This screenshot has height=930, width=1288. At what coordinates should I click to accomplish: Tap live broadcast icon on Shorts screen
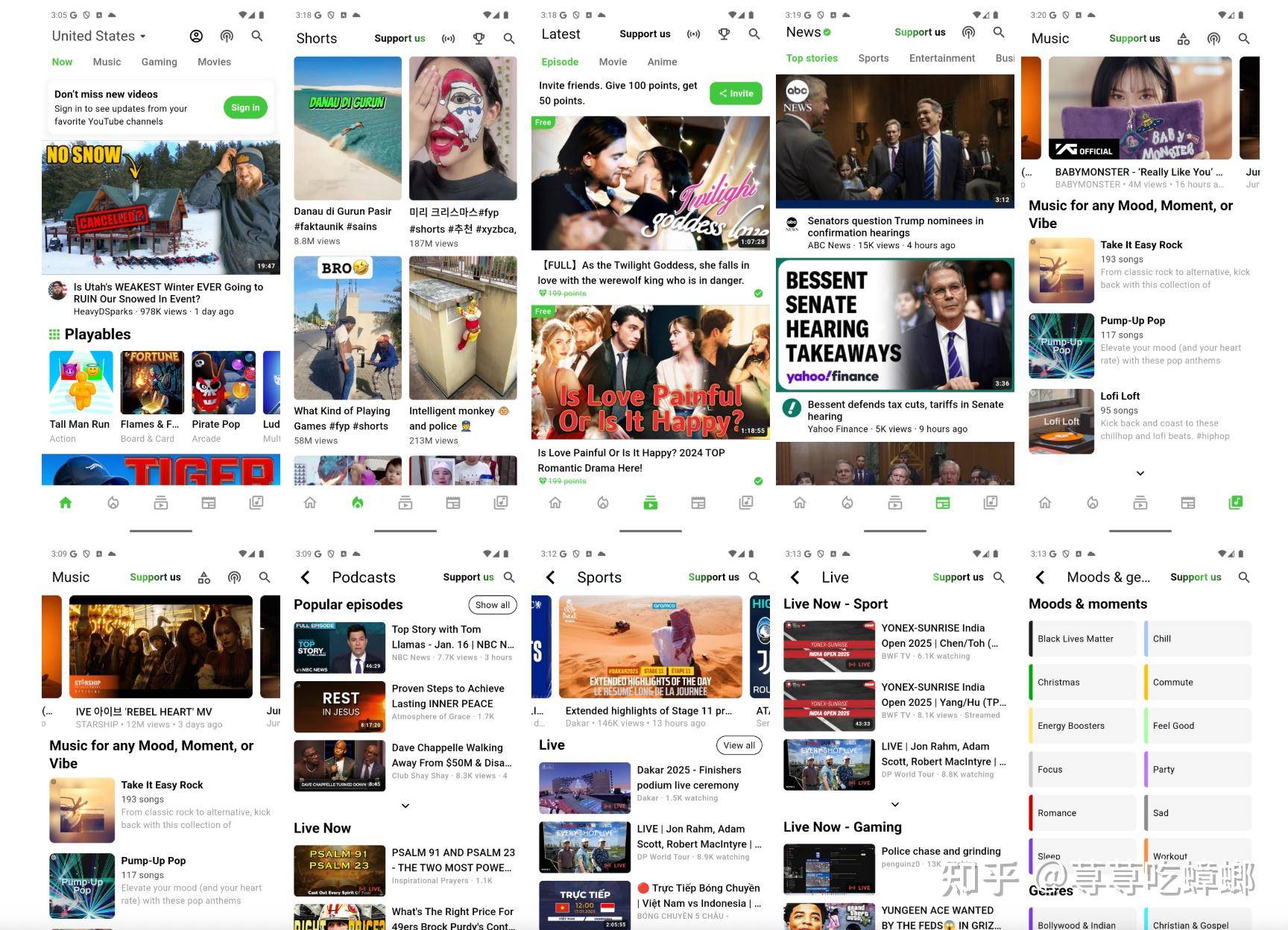tap(448, 38)
